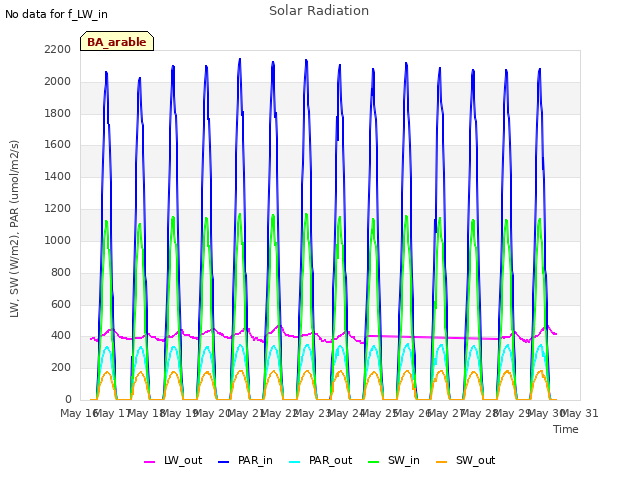The image size is (640, 480).
Task: Click the 2200 y-axis tick label
Action: (58, 50)
